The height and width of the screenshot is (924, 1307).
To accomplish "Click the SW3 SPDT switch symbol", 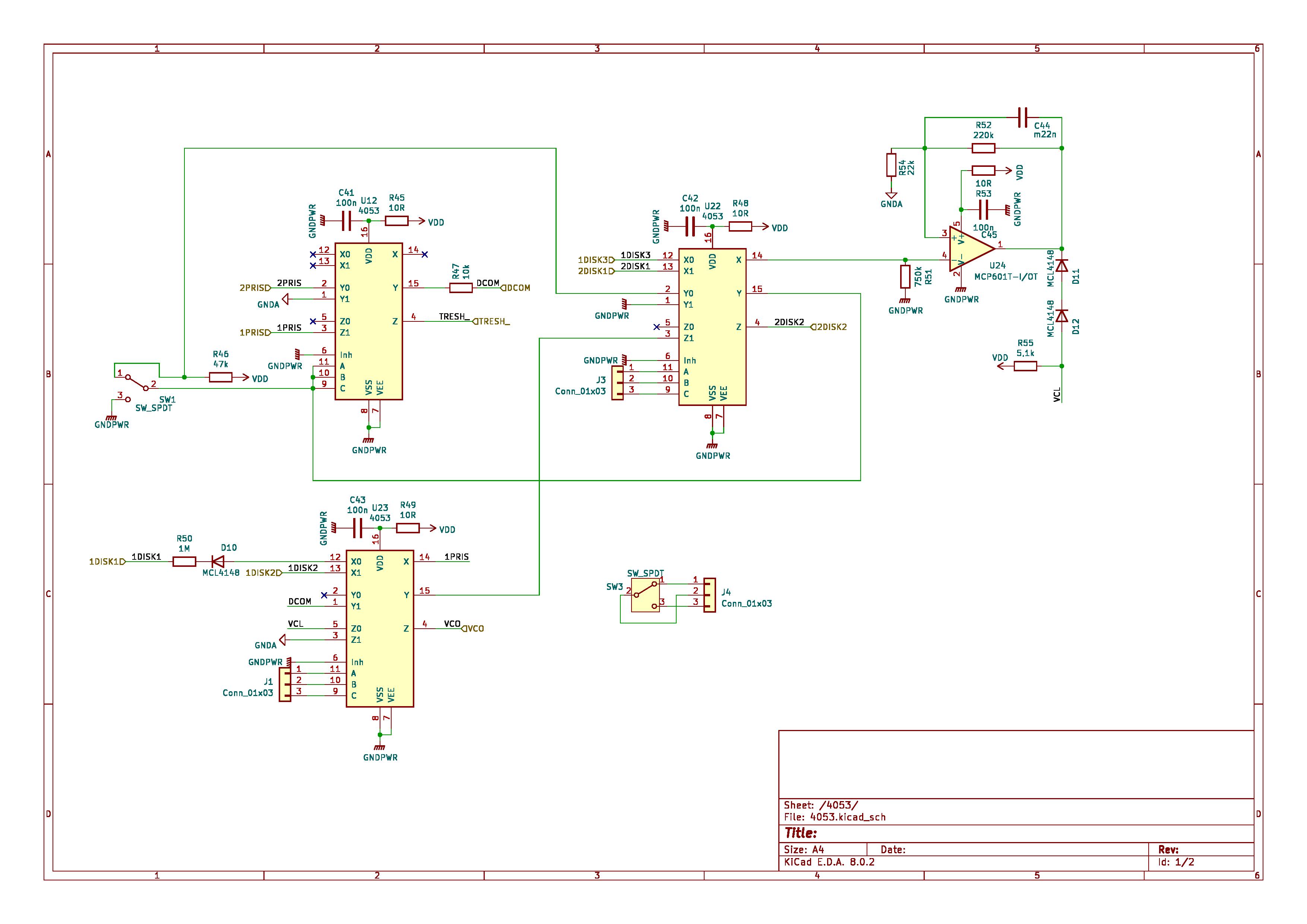I will click(x=645, y=596).
